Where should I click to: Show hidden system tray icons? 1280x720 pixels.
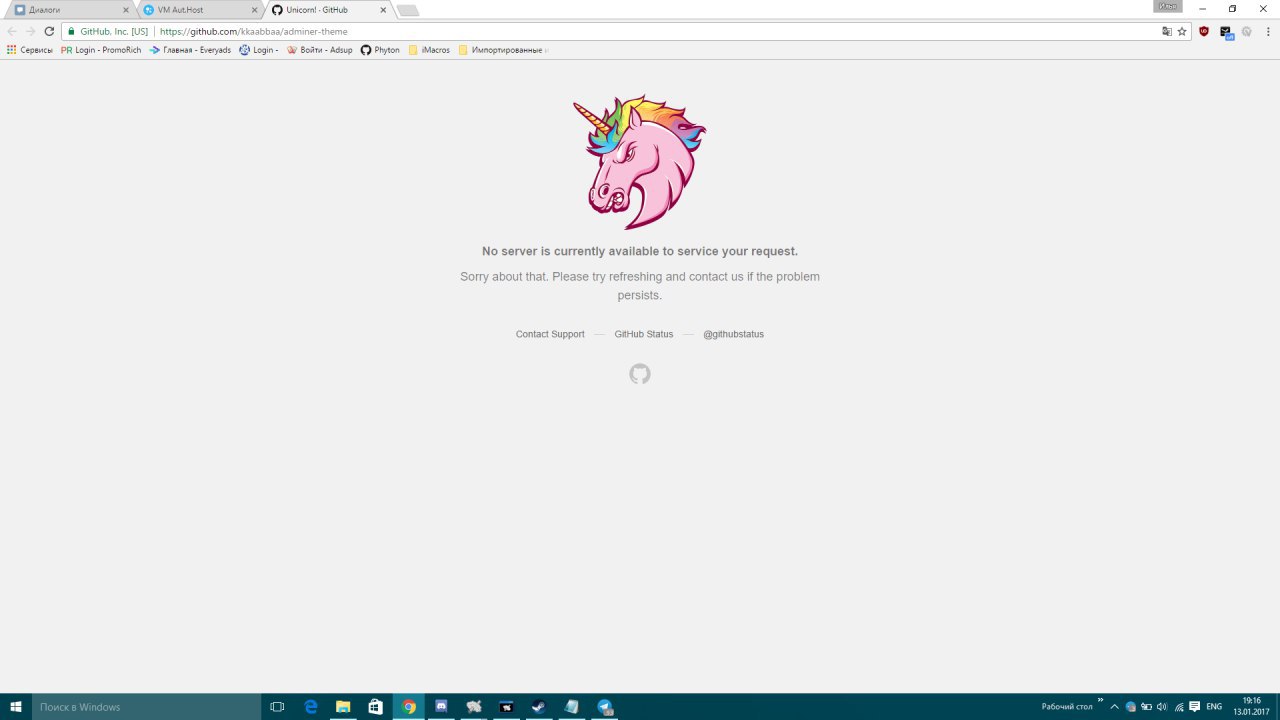pyautogui.click(x=1115, y=706)
